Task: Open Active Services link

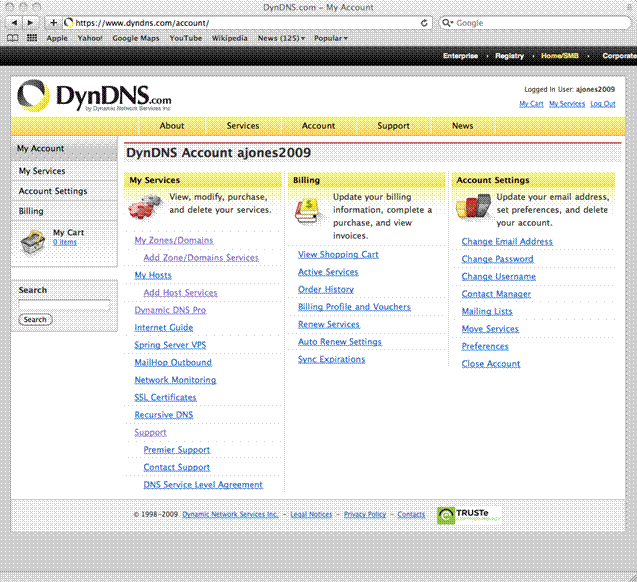Action: click(x=328, y=272)
